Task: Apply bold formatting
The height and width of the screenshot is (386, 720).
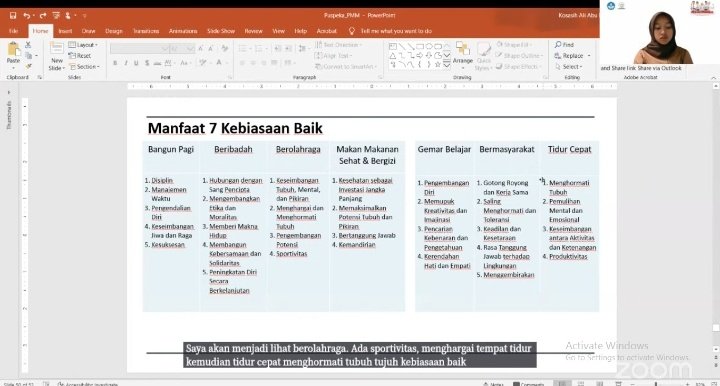Action: click(x=115, y=63)
